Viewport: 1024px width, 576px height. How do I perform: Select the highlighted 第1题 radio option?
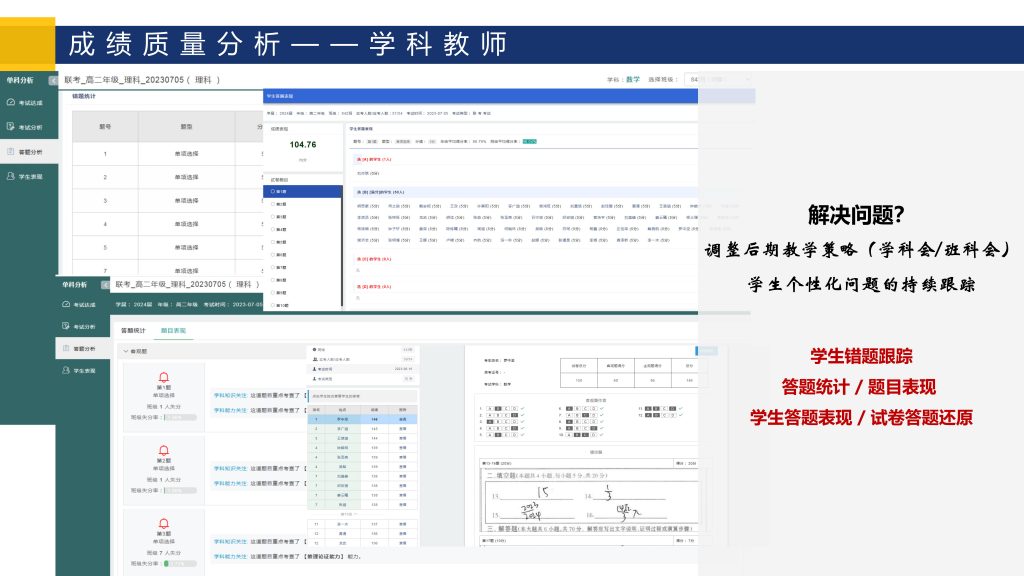(x=274, y=191)
